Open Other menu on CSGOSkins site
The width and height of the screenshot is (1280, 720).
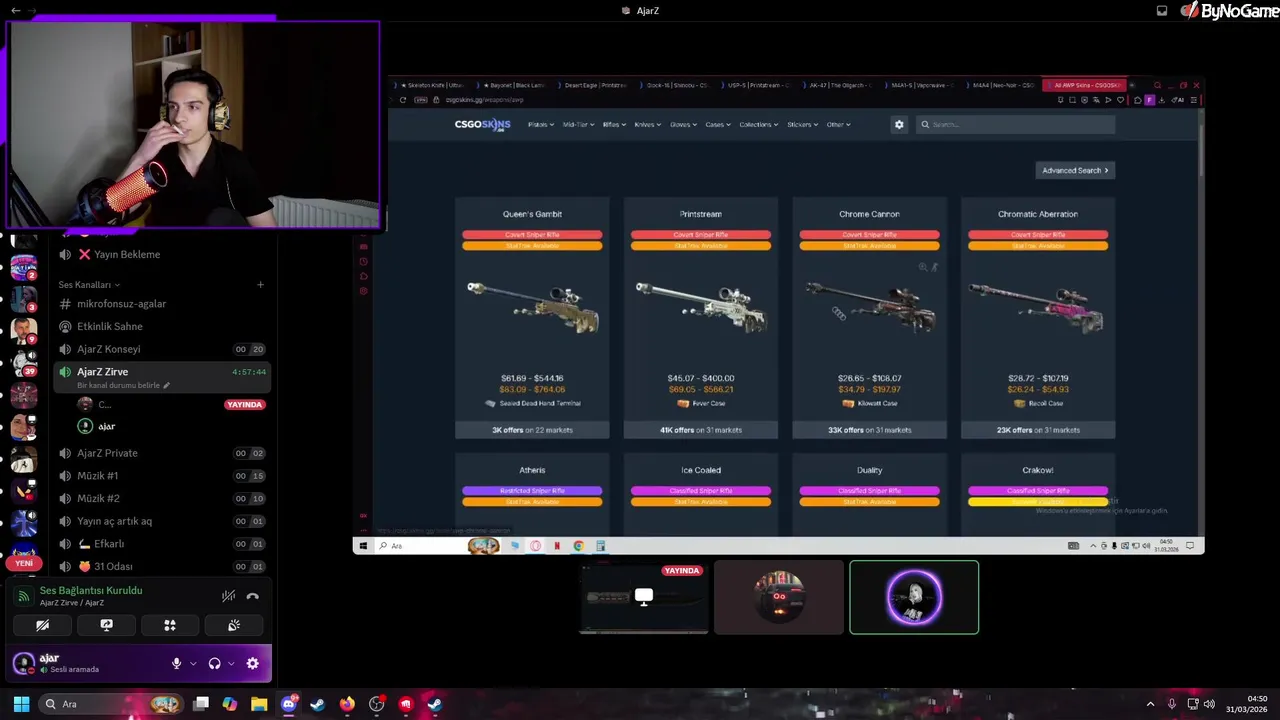pyautogui.click(x=838, y=125)
